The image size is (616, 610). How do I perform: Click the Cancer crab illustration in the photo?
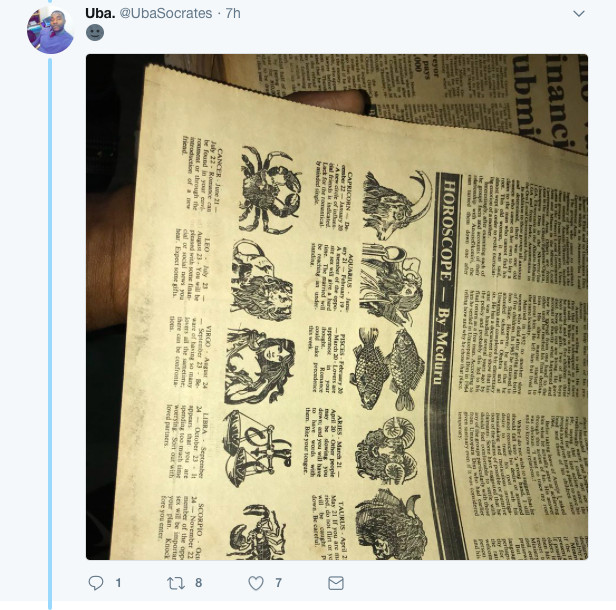[270, 189]
